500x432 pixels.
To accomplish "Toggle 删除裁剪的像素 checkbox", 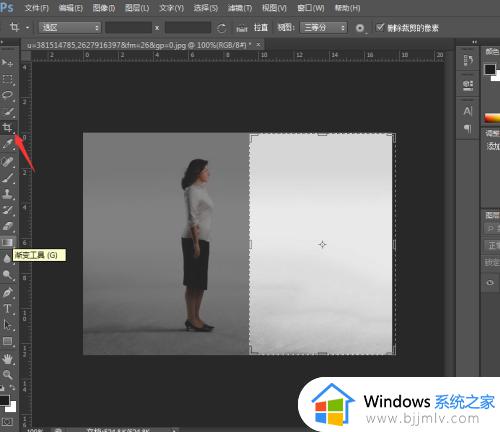I will click(x=380, y=27).
